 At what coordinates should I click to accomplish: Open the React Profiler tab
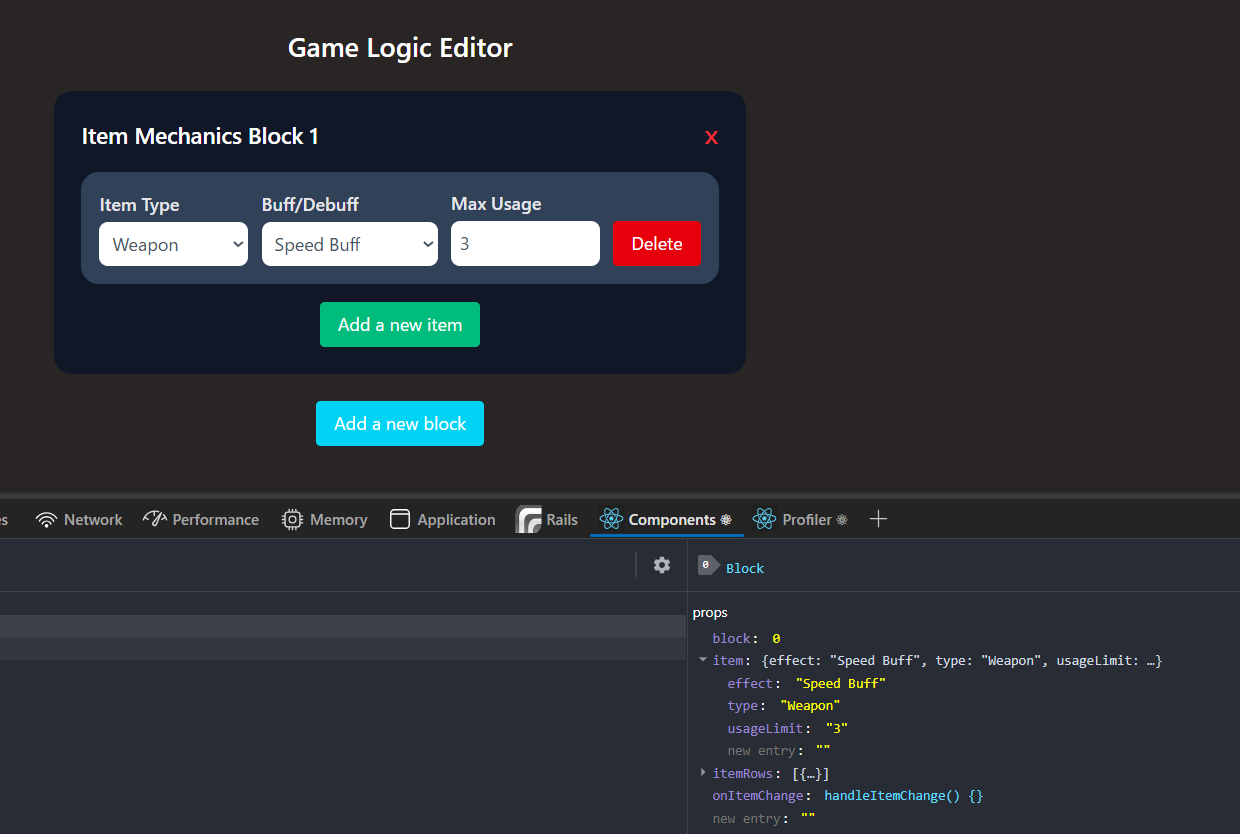tap(801, 520)
